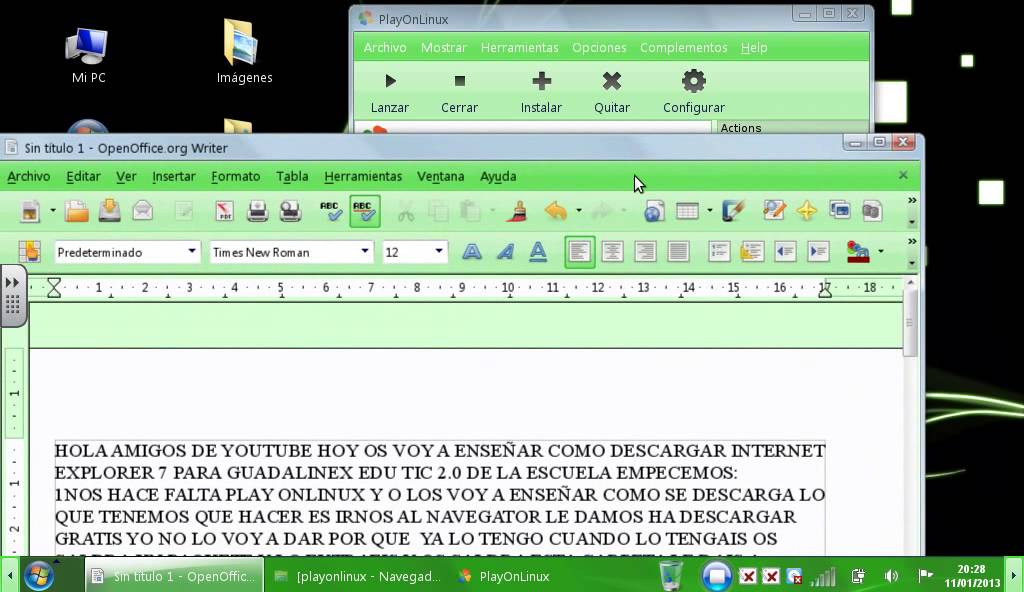Open the Predeterminado paragraph style dropdown
Viewport: 1024px width, 592px height.
coord(192,252)
